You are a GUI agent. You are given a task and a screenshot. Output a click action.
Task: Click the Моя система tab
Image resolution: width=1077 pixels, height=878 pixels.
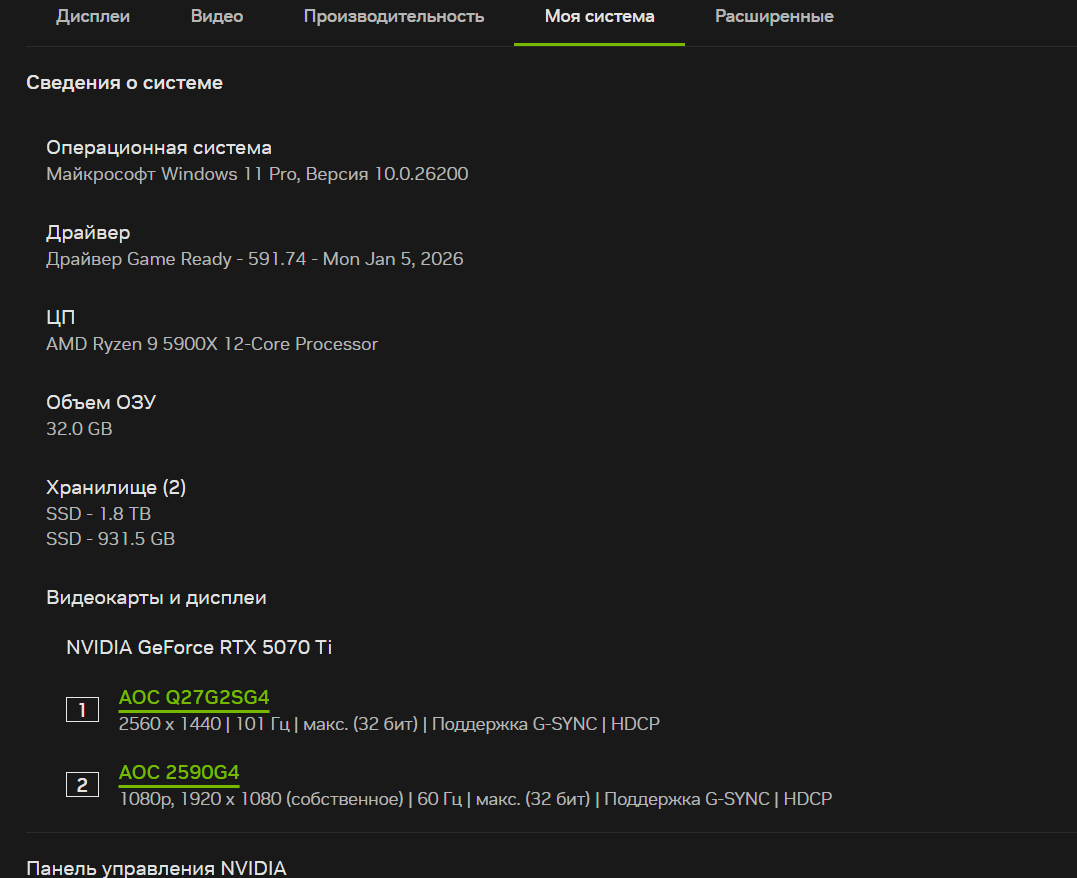click(x=599, y=17)
